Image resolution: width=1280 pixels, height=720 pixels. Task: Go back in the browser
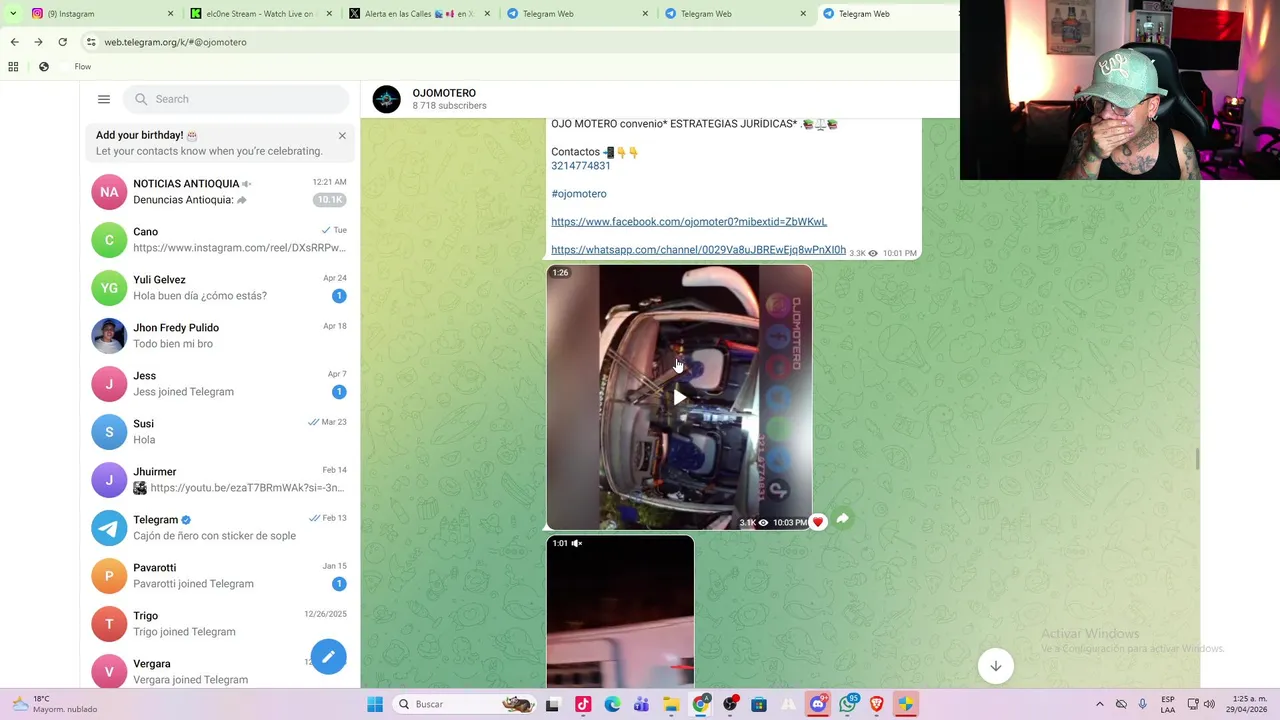coord(14,42)
